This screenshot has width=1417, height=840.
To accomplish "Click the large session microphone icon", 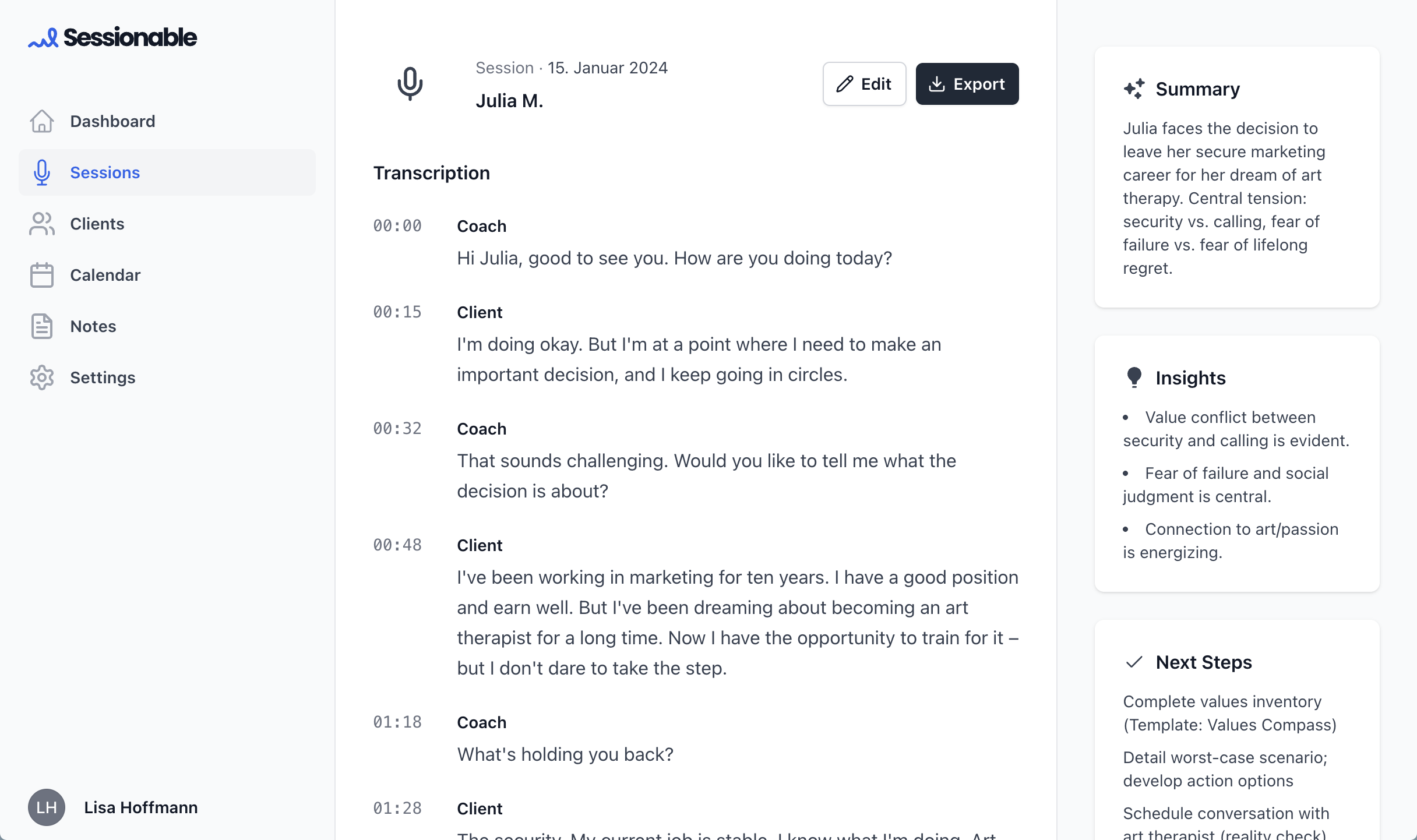I will [410, 84].
